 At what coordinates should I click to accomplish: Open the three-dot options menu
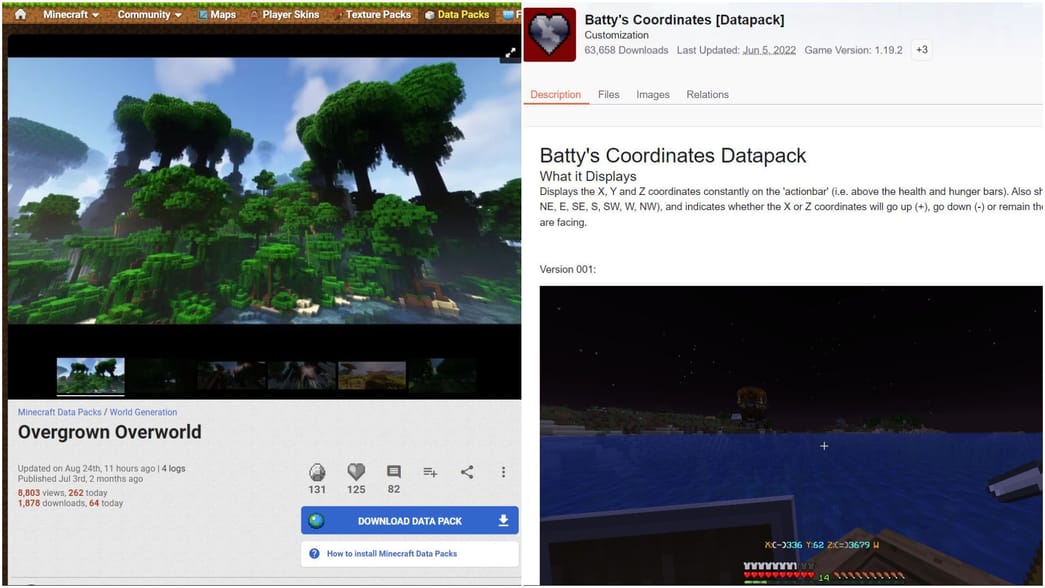[504, 473]
